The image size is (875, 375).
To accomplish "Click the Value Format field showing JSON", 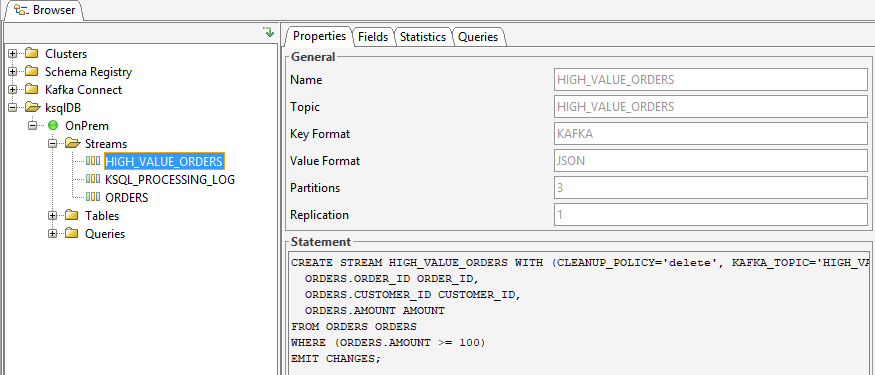I will coord(710,161).
